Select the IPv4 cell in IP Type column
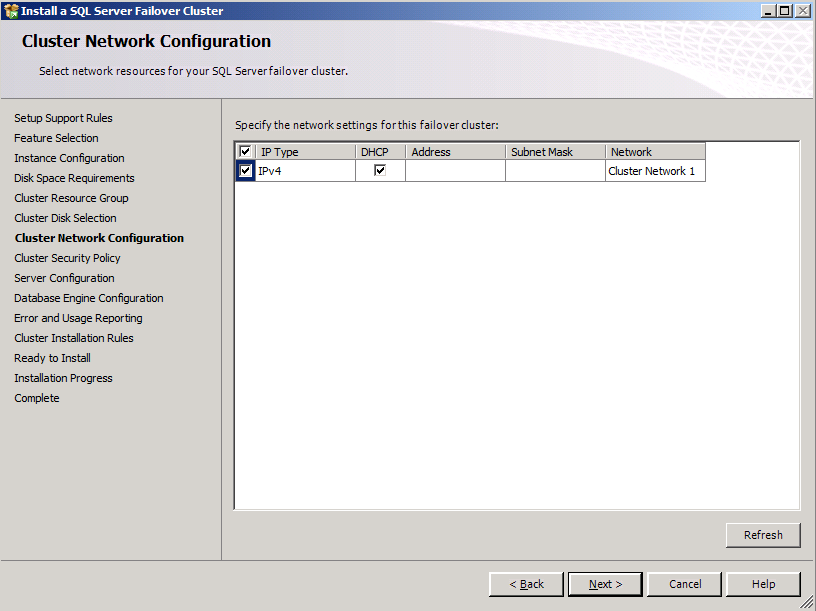Image resolution: width=816 pixels, height=611 pixels. [305, 171]
